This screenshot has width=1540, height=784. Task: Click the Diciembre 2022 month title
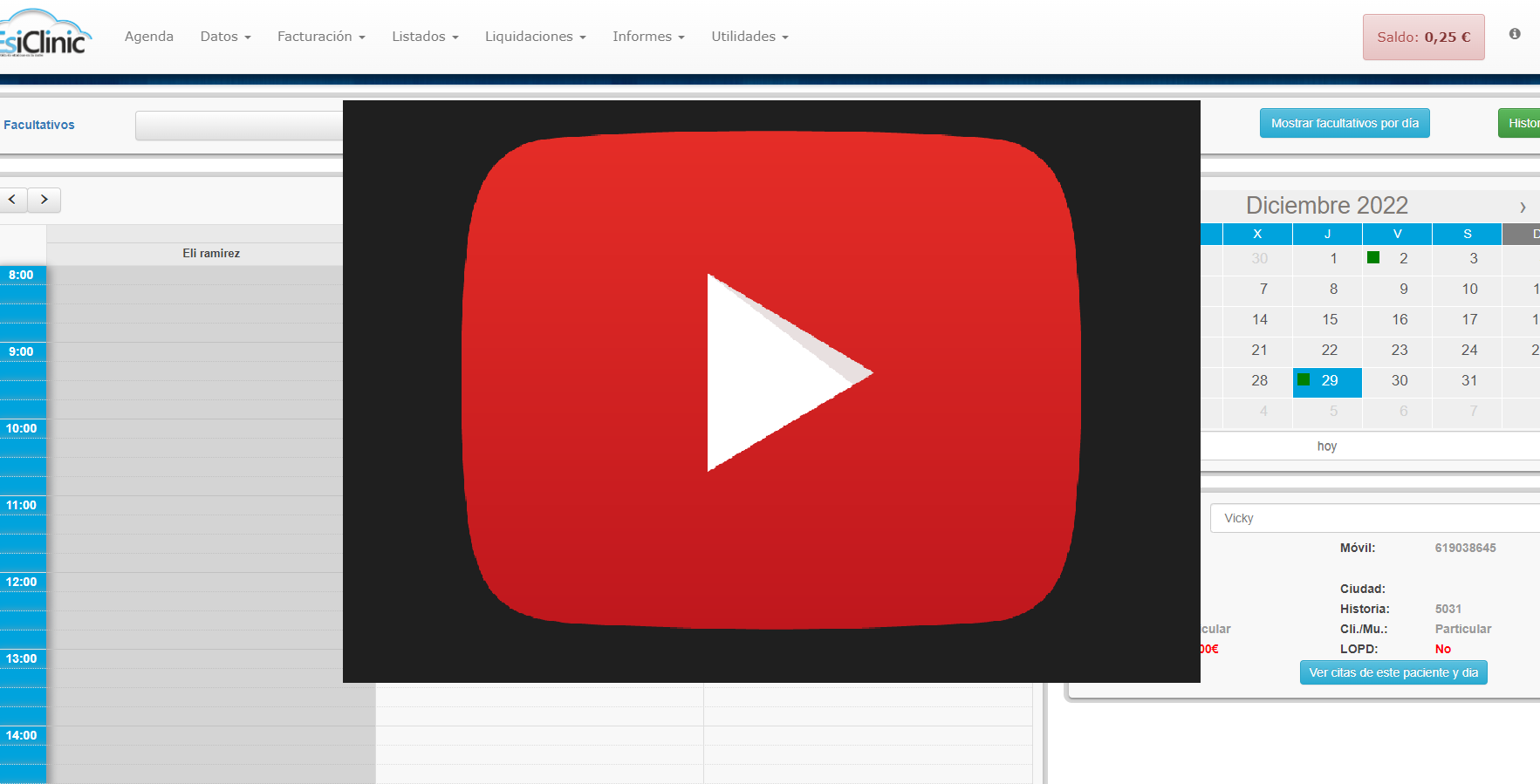click(x=1327, y=205)
